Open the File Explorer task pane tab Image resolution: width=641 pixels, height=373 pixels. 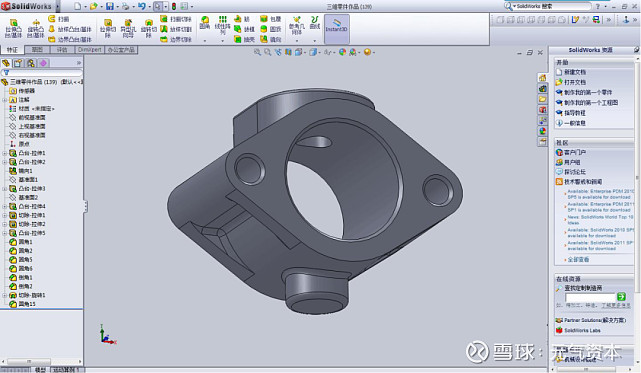(542, 99)
